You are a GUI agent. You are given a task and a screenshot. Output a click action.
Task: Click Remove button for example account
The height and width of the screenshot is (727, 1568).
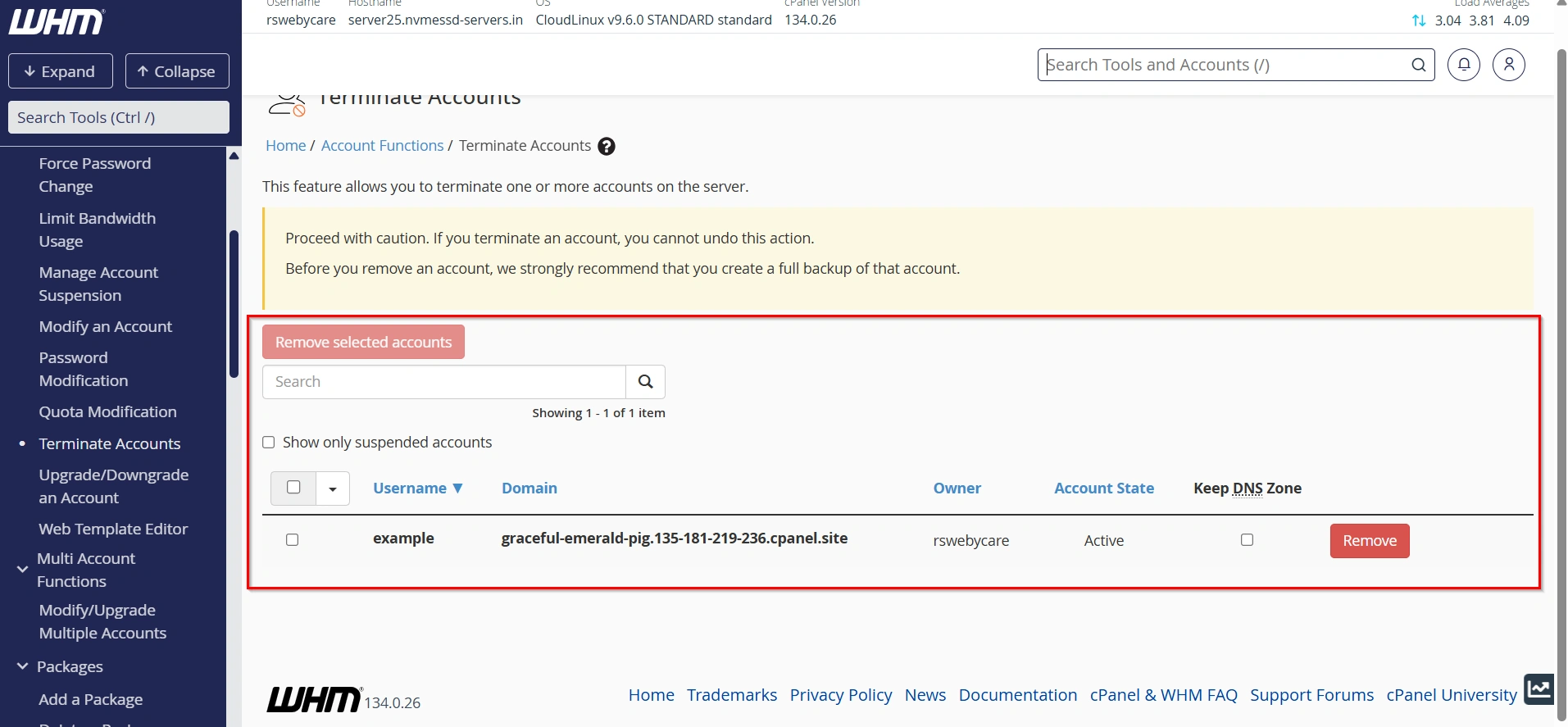coord(1370,541)
